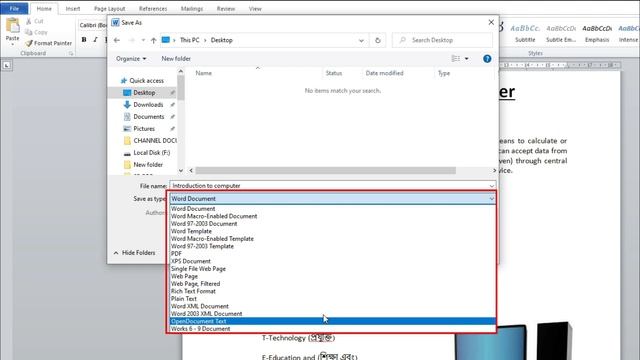
Task: Sort by the Status column header
Action: click(x=333, y=73)
